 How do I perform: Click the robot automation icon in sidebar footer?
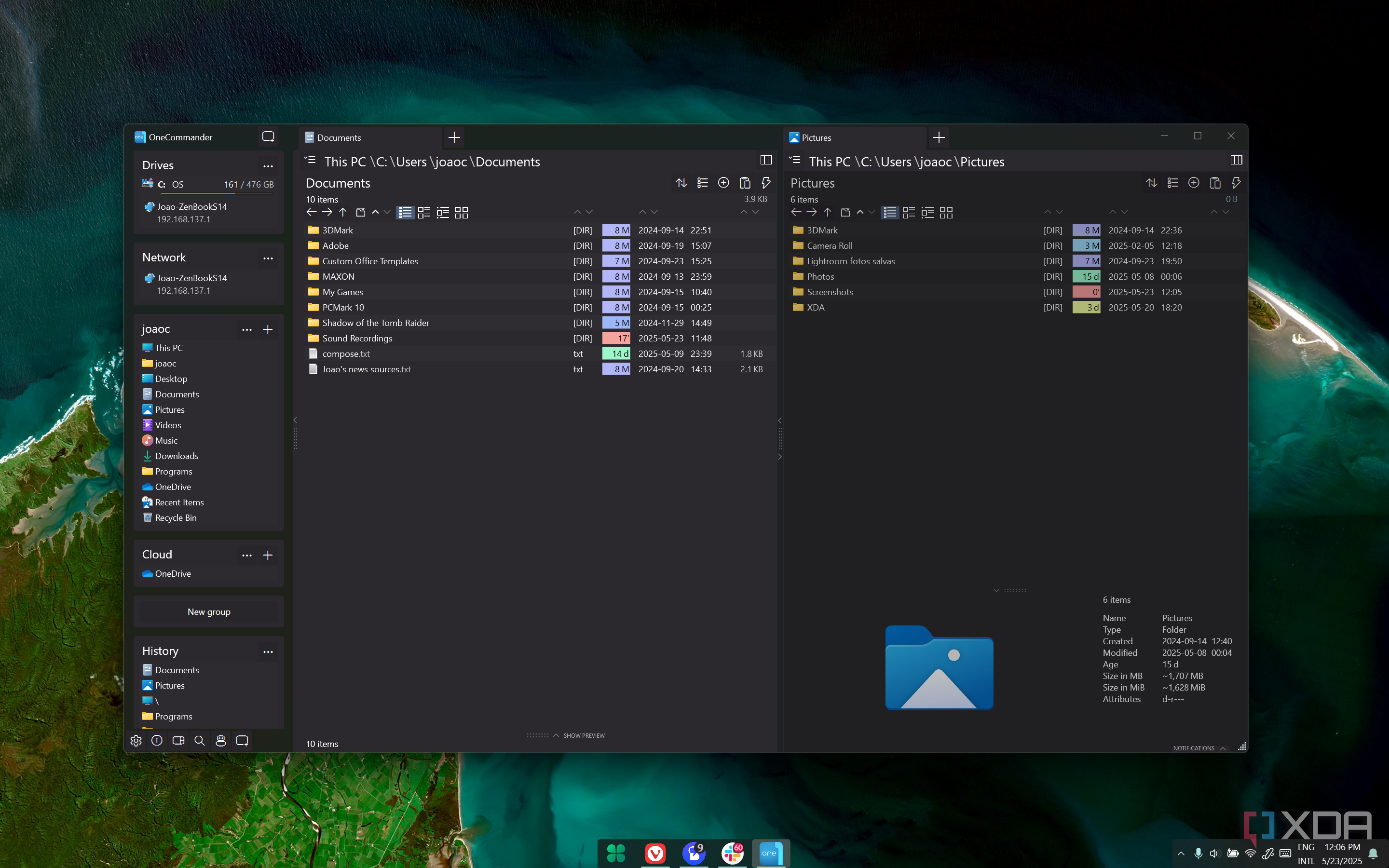pos(221,741)
